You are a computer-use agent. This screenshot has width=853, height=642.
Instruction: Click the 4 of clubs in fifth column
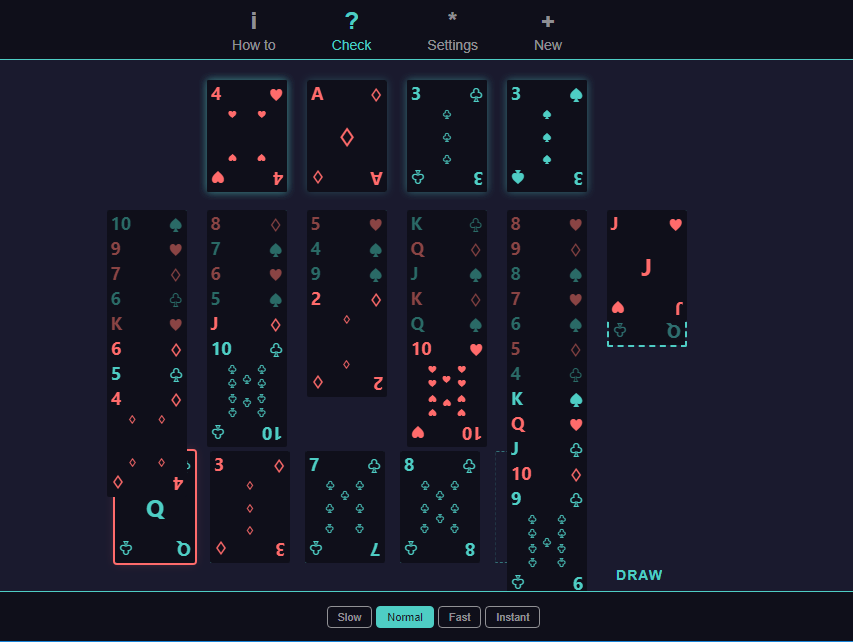(x=547, y=374)
